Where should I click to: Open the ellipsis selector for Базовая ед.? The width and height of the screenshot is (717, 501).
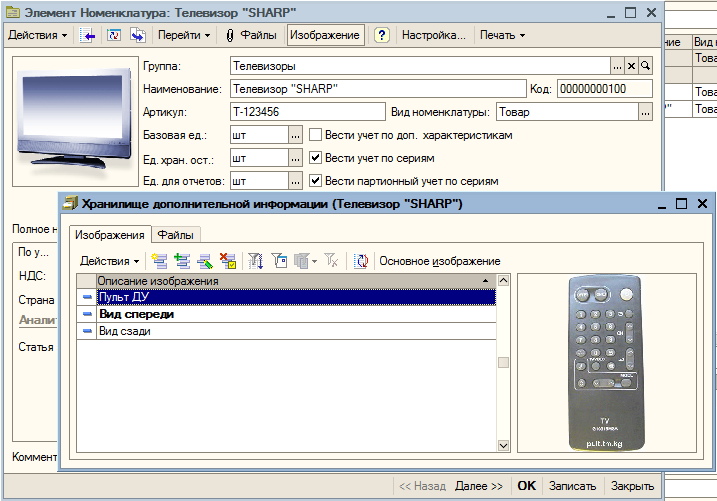pyautogui.click(x=295, y=135)
